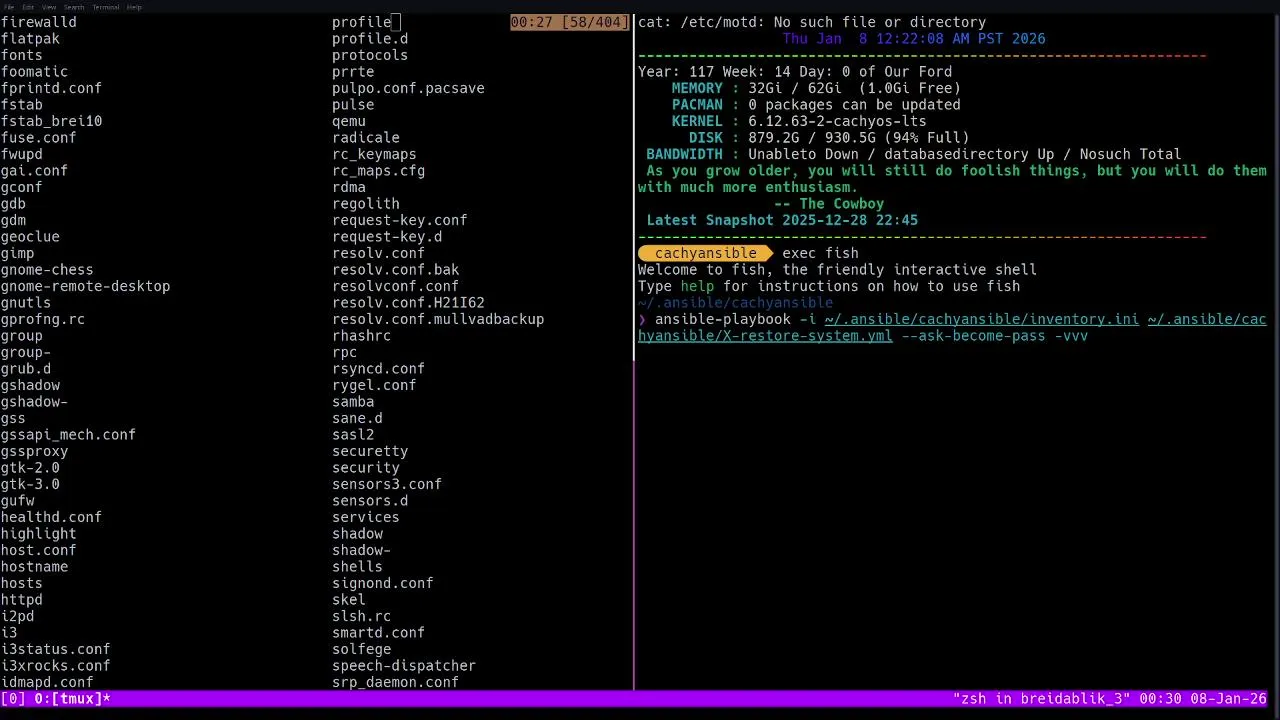1280x720 pixels.
Task: Click 'idmapd.conf' entry in listing
Action: pos(47,682)
